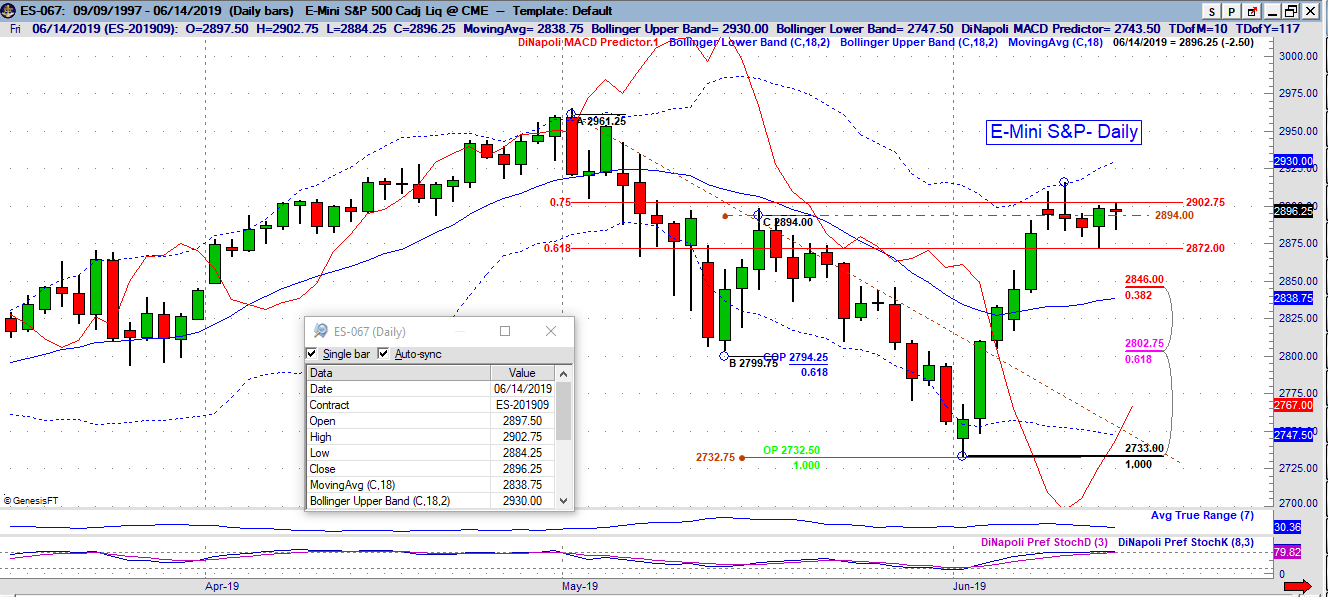Click the blue 2747.50 price axis tag
The width and height of the screenshot is (1328, 597).
(1293, 435)
